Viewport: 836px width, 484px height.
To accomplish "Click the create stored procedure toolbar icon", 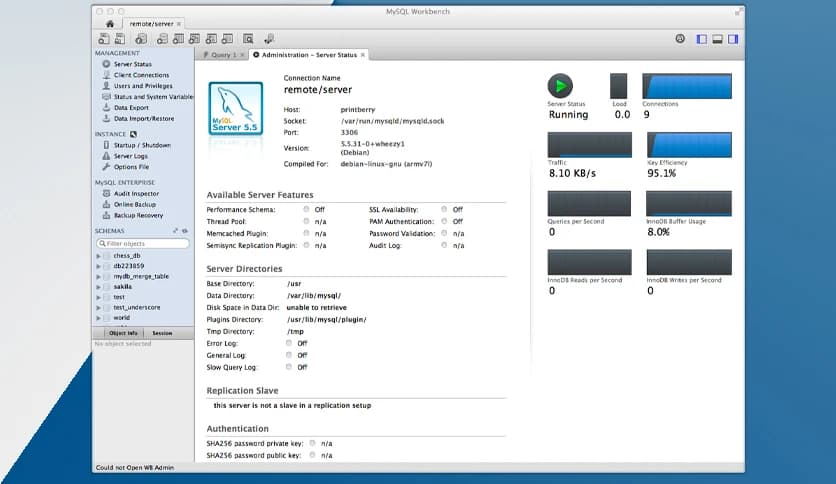I will [x=211, y=39].
